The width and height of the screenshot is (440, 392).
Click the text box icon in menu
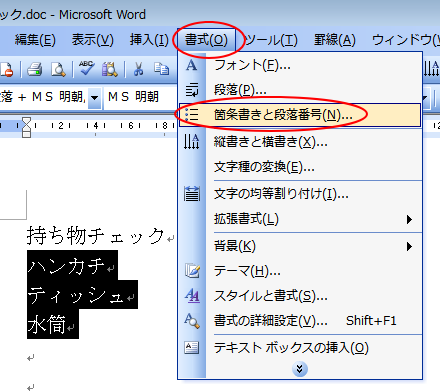[192, 348]
